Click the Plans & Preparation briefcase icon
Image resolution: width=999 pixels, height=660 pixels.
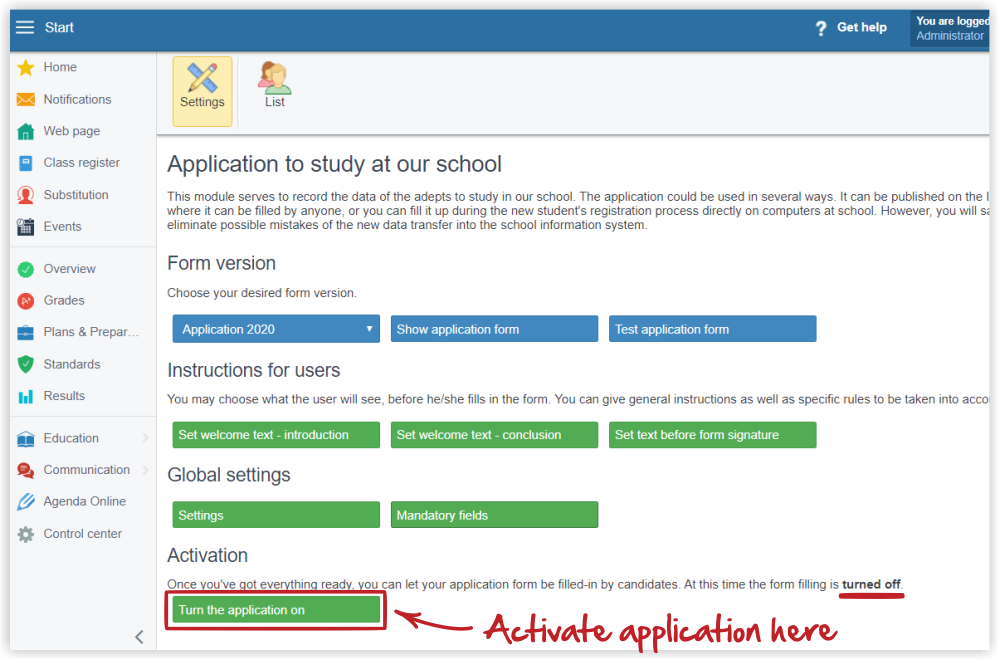pos(25,333)
